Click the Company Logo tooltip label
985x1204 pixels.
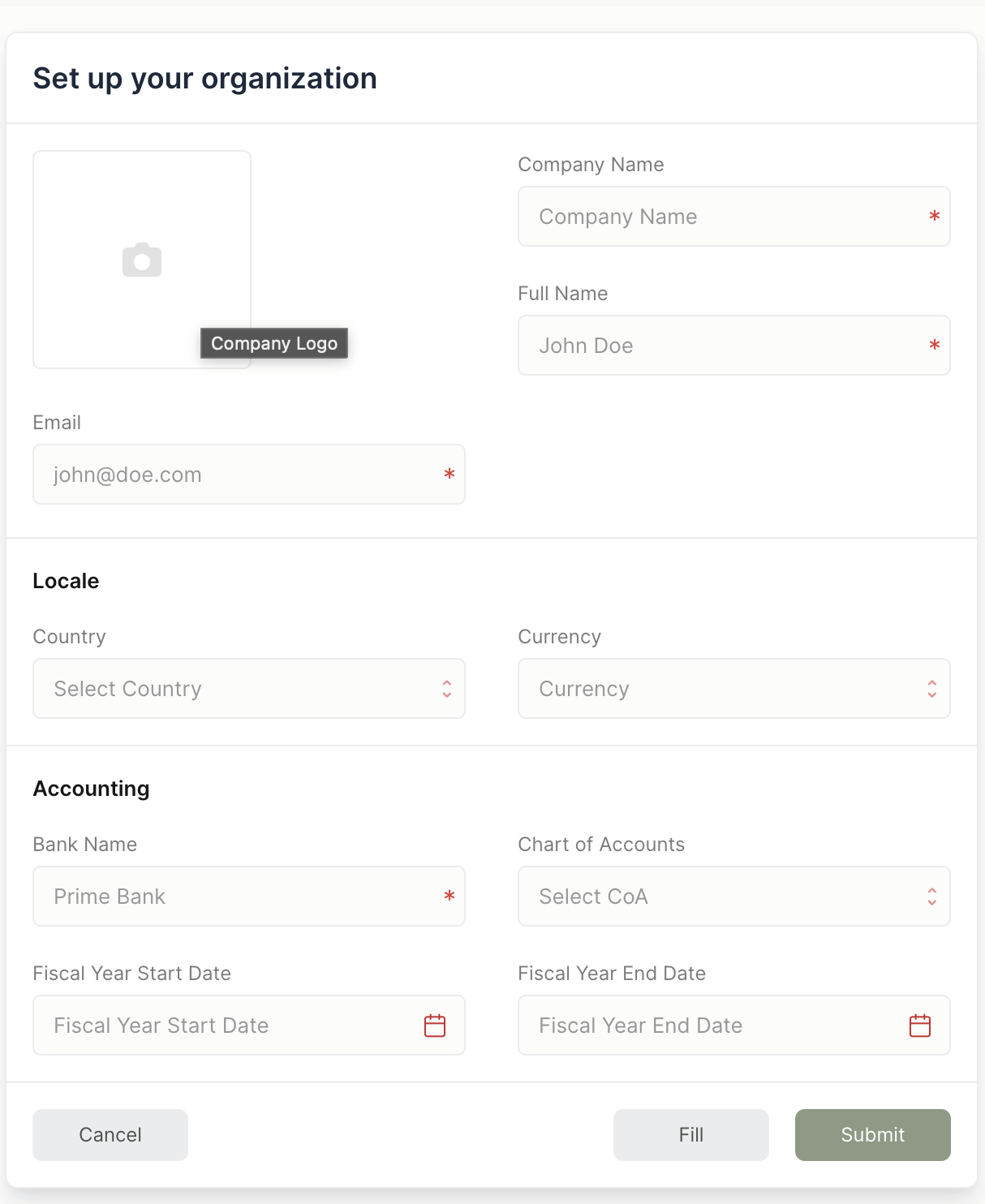coord(274,343)
